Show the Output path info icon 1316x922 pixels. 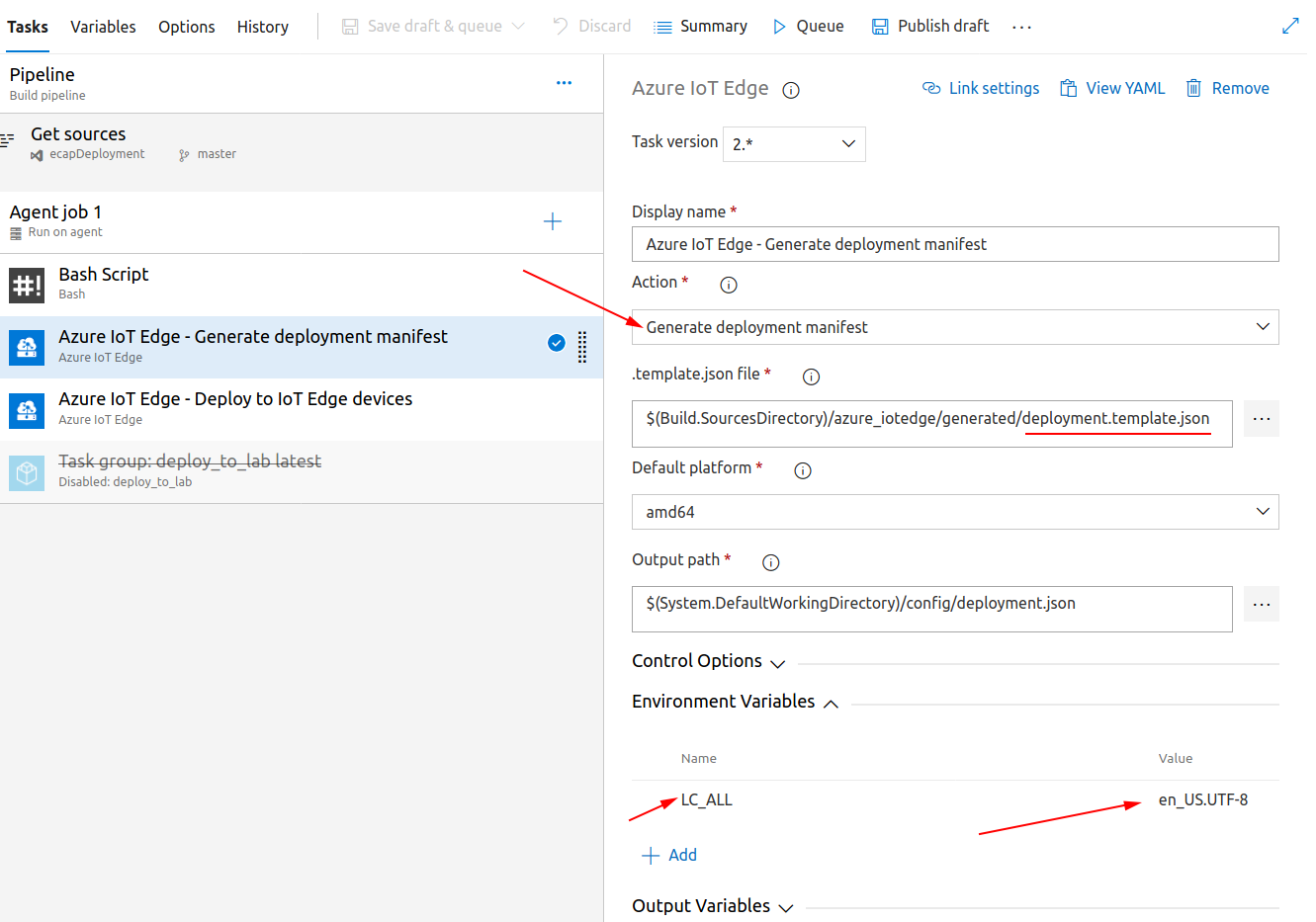(x=771, y=562)
